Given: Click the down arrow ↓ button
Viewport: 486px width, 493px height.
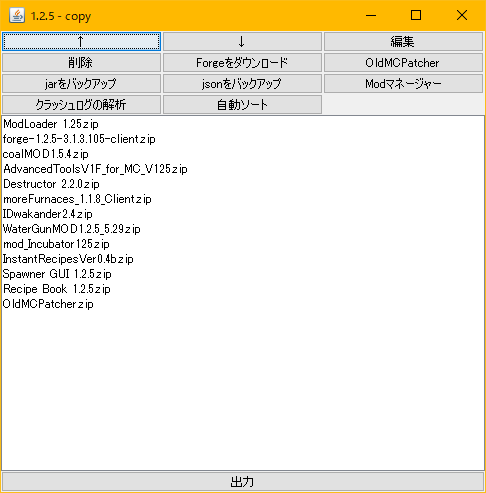Looking at the screenshot, I should coord(242,42).
